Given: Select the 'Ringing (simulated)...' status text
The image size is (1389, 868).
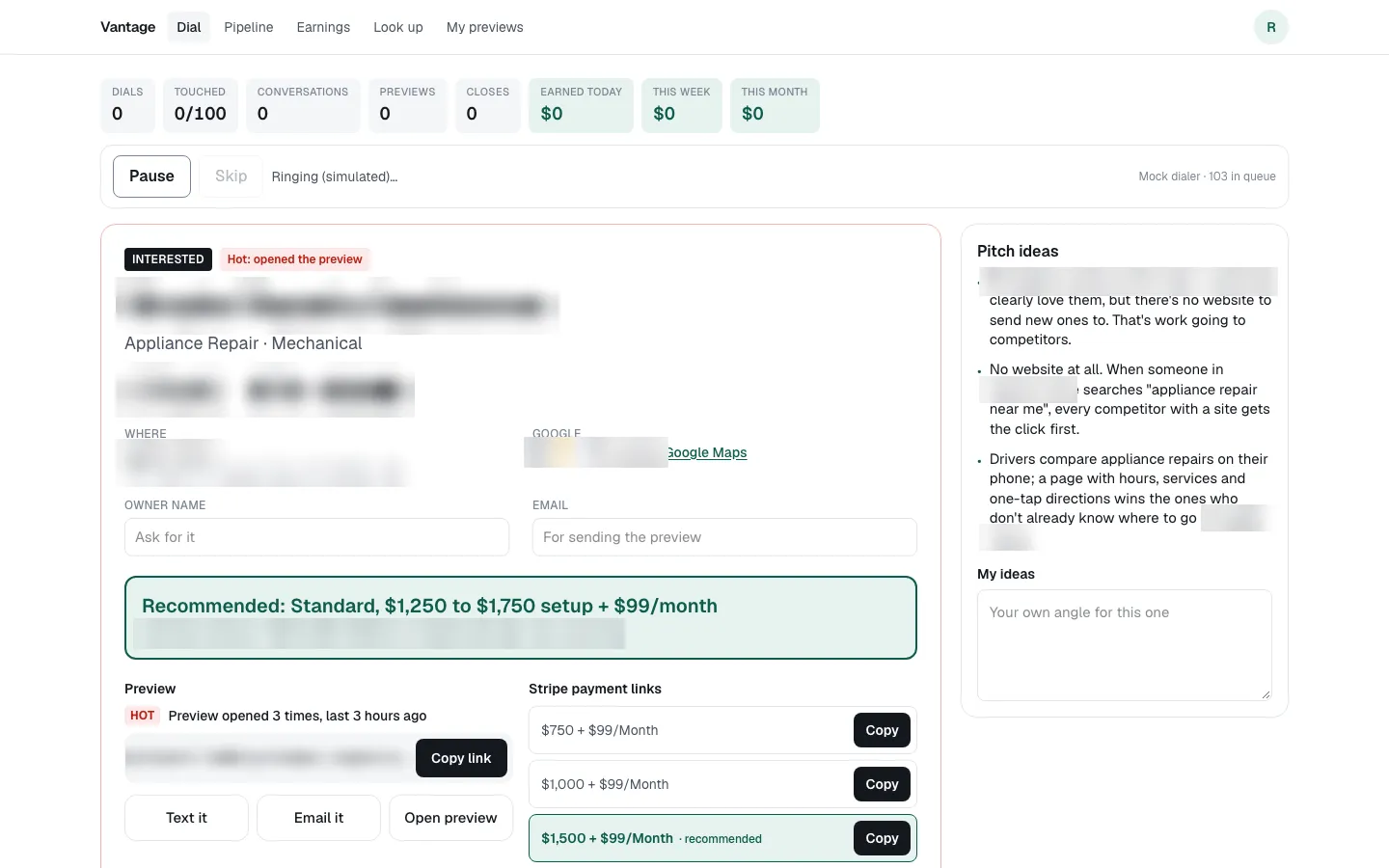Looking at the screenshot, I should (335, 176).
